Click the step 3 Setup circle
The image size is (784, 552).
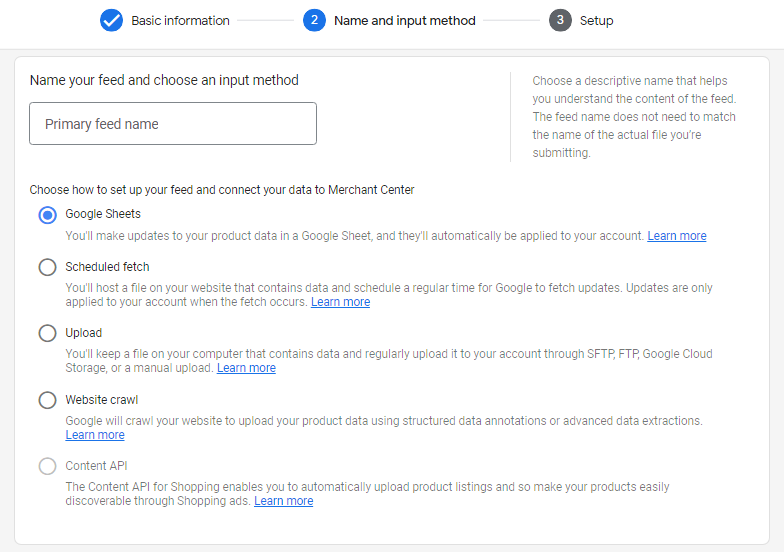pos(560,20)
